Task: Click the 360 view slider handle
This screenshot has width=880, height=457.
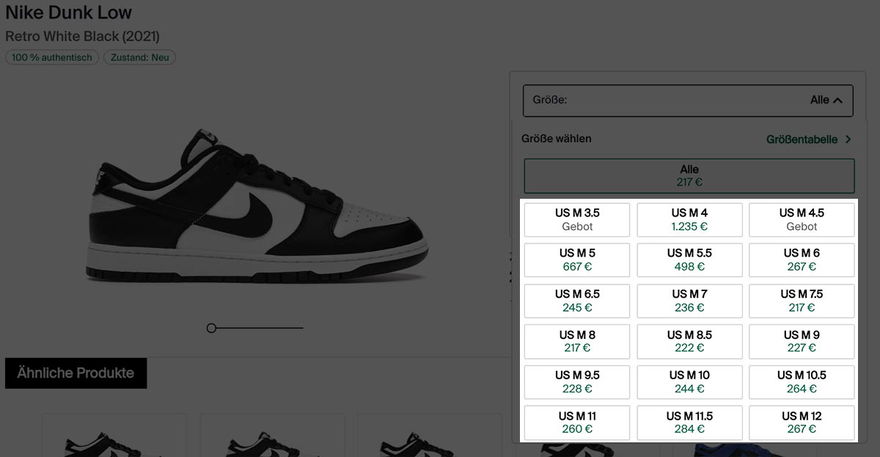Action: (211, 328)
